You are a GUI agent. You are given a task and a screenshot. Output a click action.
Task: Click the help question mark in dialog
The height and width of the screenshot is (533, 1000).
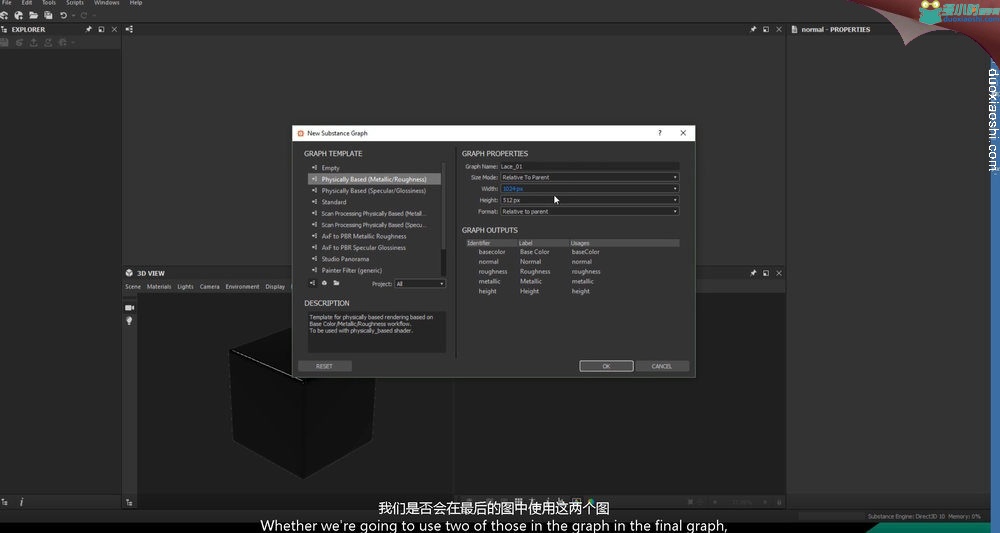(659, 133)
